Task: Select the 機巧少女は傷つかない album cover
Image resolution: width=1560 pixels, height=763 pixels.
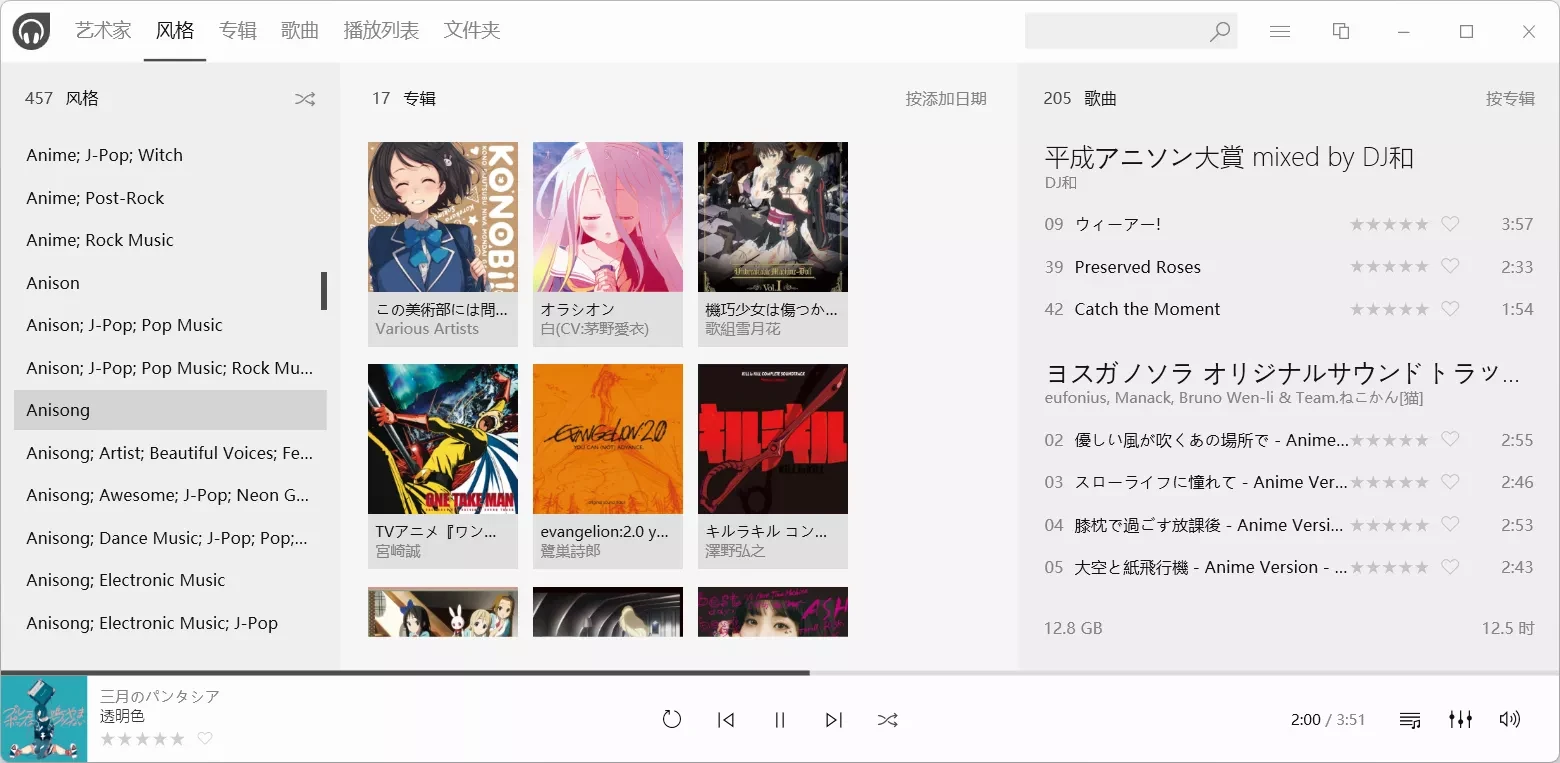Action: click(773, 217)
